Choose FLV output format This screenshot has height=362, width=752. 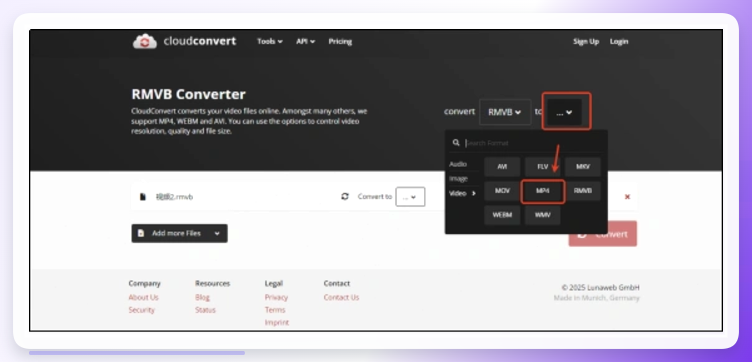click(x=542, y=167)
